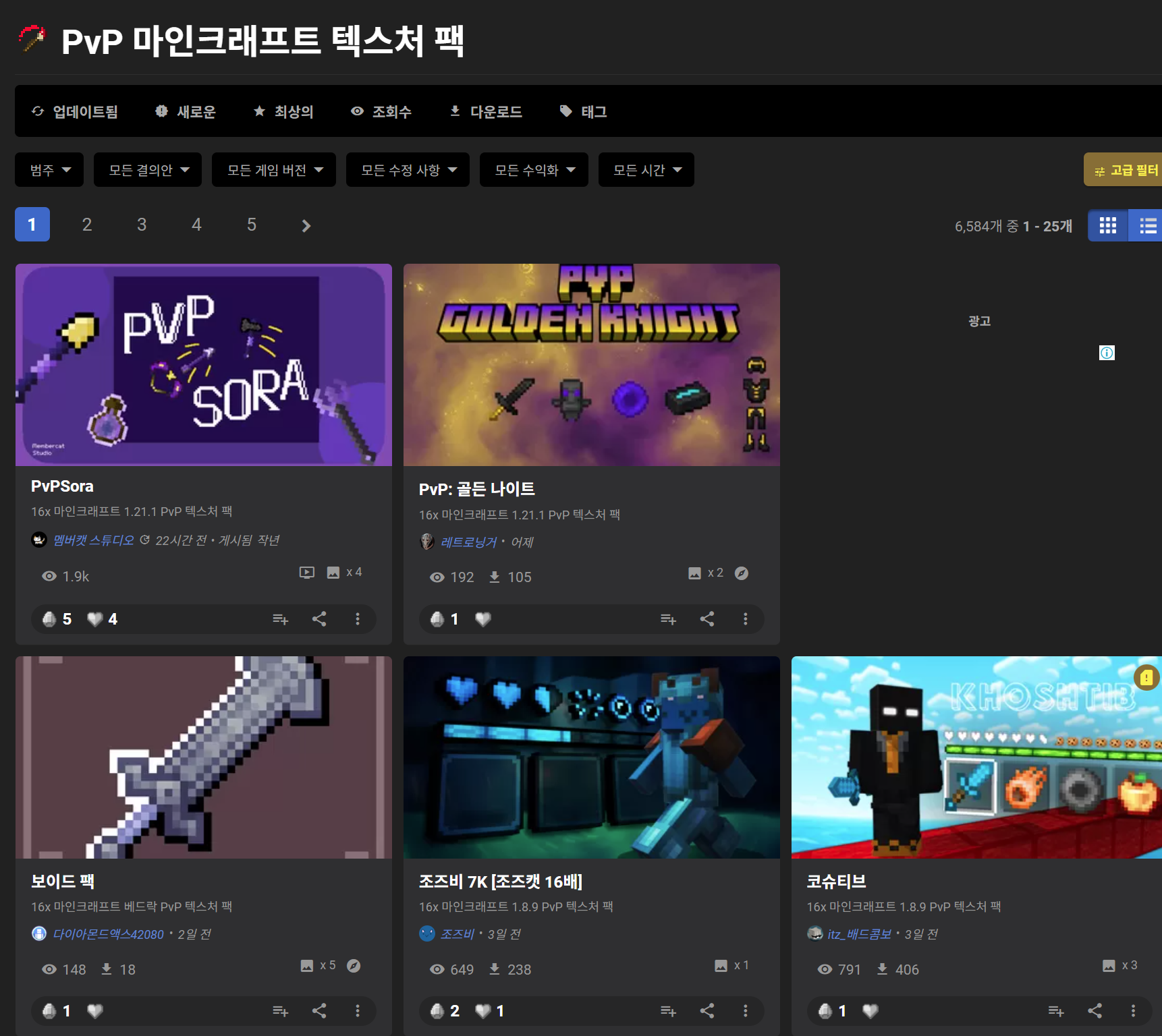The width and height of the screenshot is (1162, 1036).
Task: Share the 조즈비 7K pack
Action: (707, 1011)
